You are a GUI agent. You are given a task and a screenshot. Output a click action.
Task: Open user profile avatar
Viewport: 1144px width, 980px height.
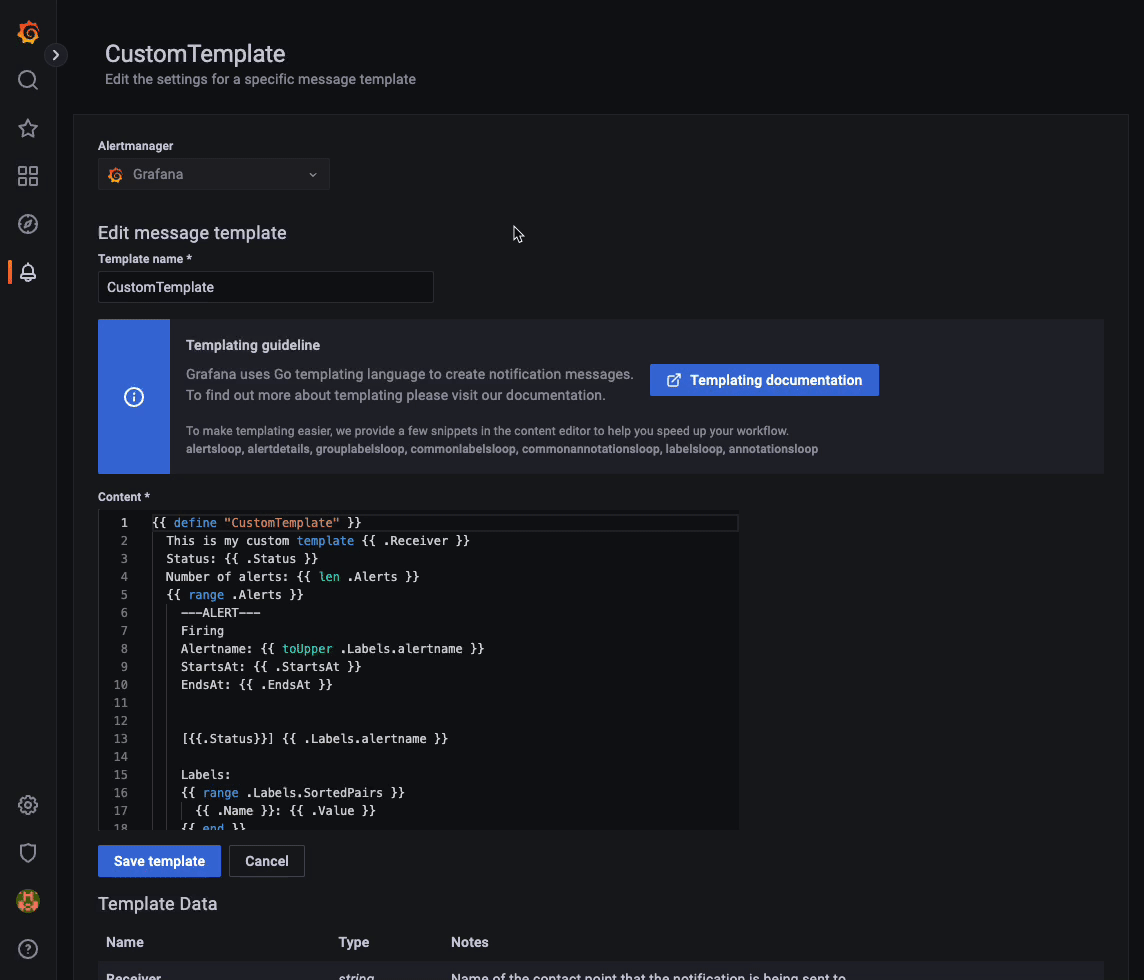pos(28,901)
